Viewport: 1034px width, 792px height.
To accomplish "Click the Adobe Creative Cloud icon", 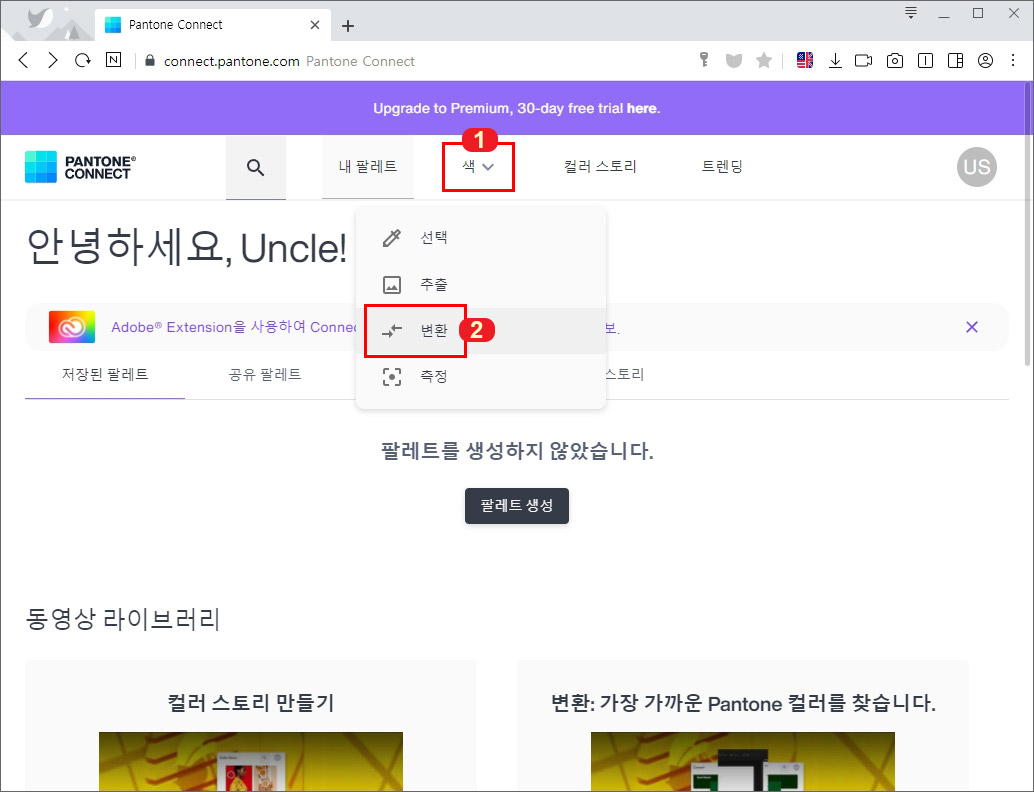I will [x=72, y=327].
